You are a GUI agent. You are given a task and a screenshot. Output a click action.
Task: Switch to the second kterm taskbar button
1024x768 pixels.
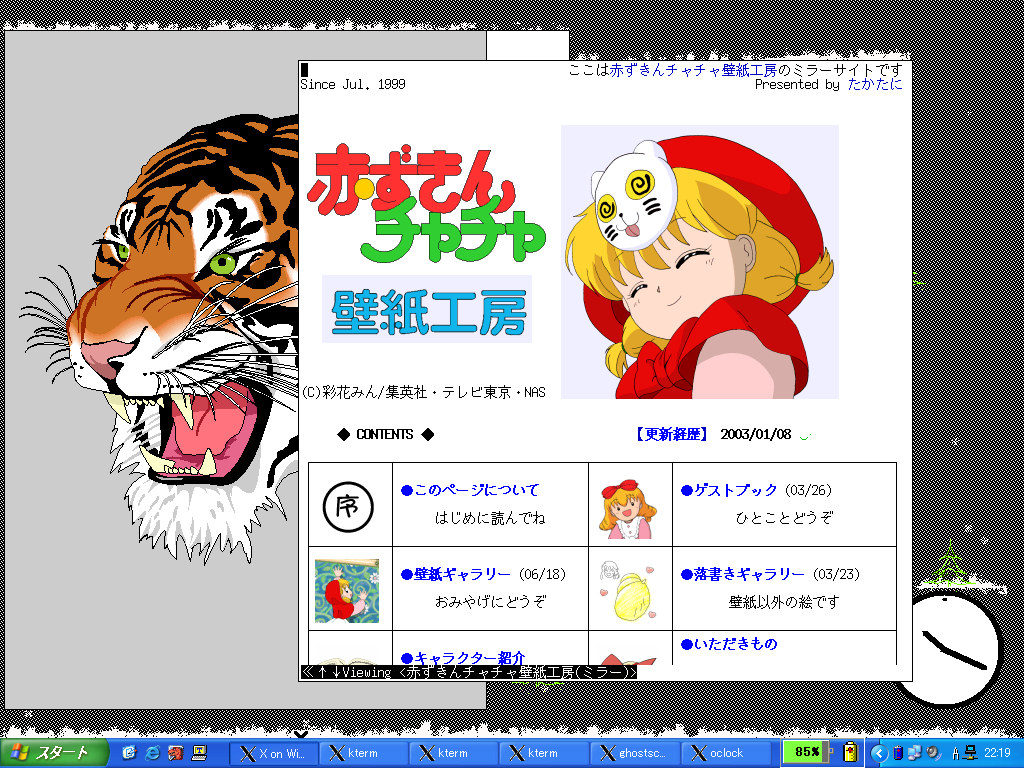point(455,754)
